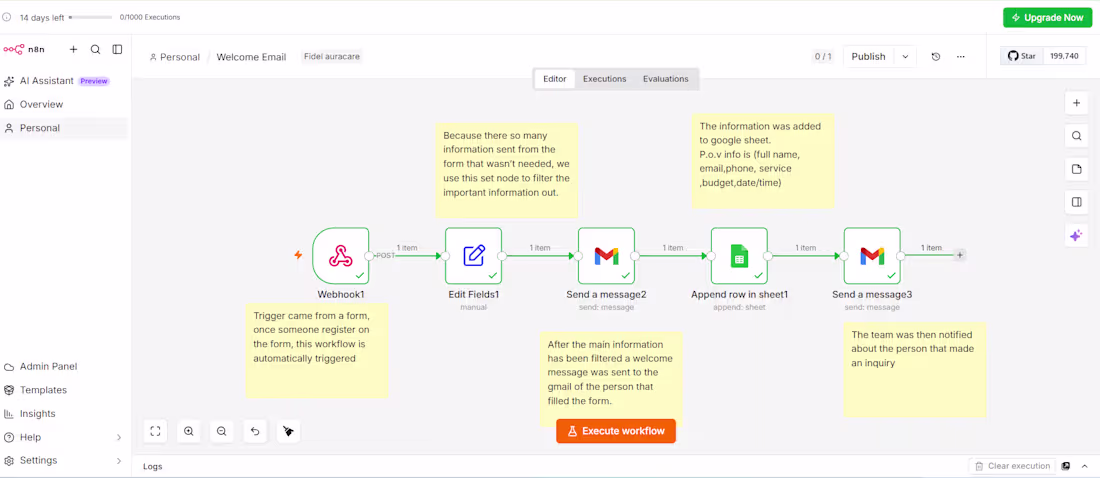1100x478 pixels.
Task: Click the Upgrade Now button
Action: click(x=1047, y=18)
